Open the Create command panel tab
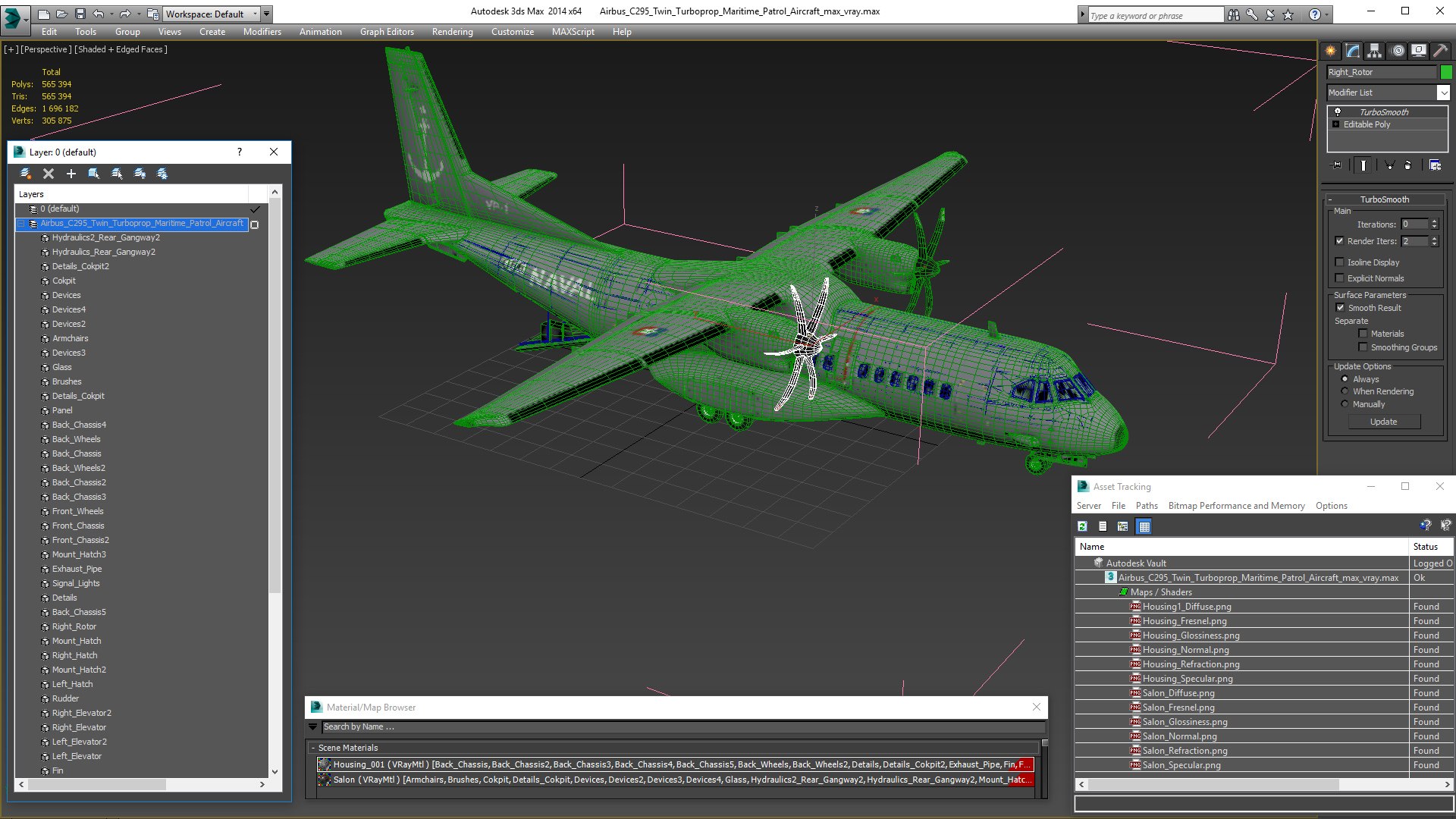Viewport: 1456px width, 819px height. point(1331,51)
